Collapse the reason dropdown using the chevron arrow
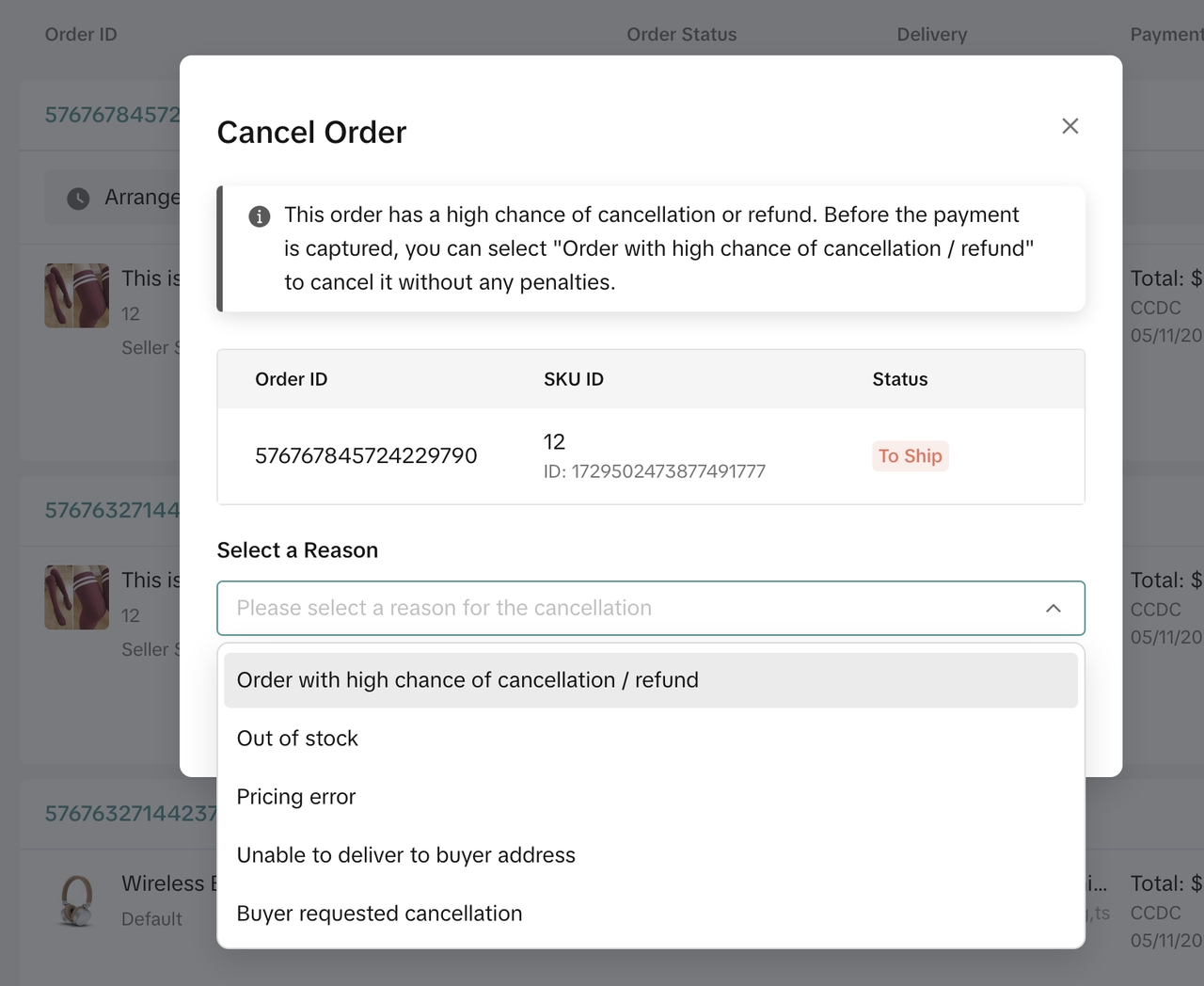Viewport: 1204px width, 986px height. [x=1053, y=609]
